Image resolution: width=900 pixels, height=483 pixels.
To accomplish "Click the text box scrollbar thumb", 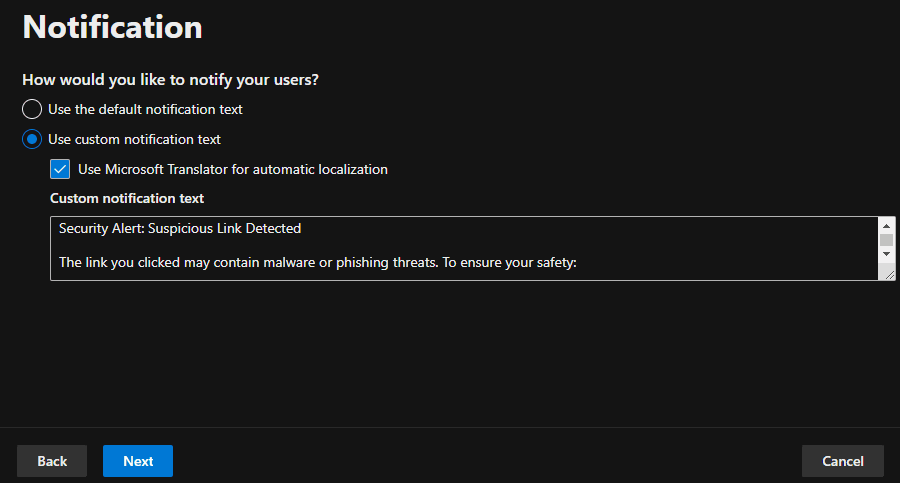I will (x=886, y=240).
